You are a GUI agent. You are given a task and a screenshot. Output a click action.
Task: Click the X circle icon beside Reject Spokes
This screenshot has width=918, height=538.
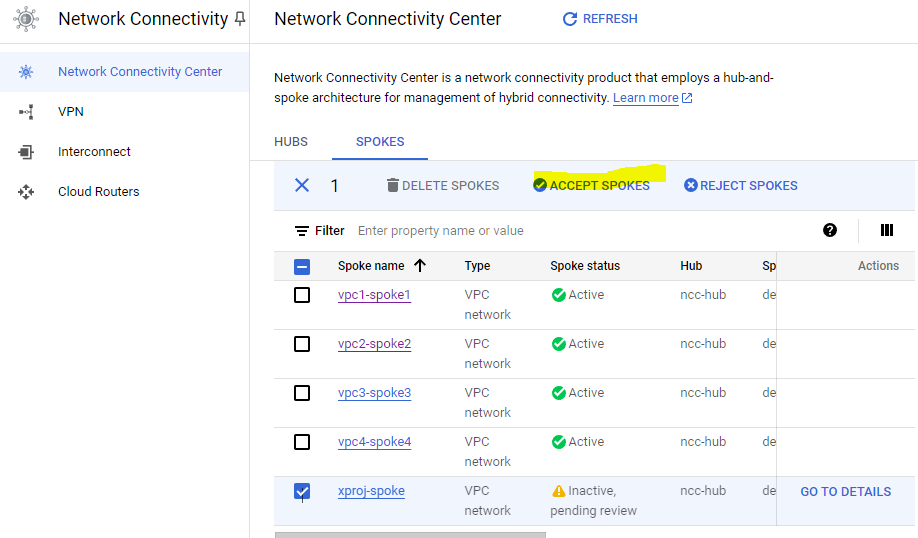tap(691, 186)
